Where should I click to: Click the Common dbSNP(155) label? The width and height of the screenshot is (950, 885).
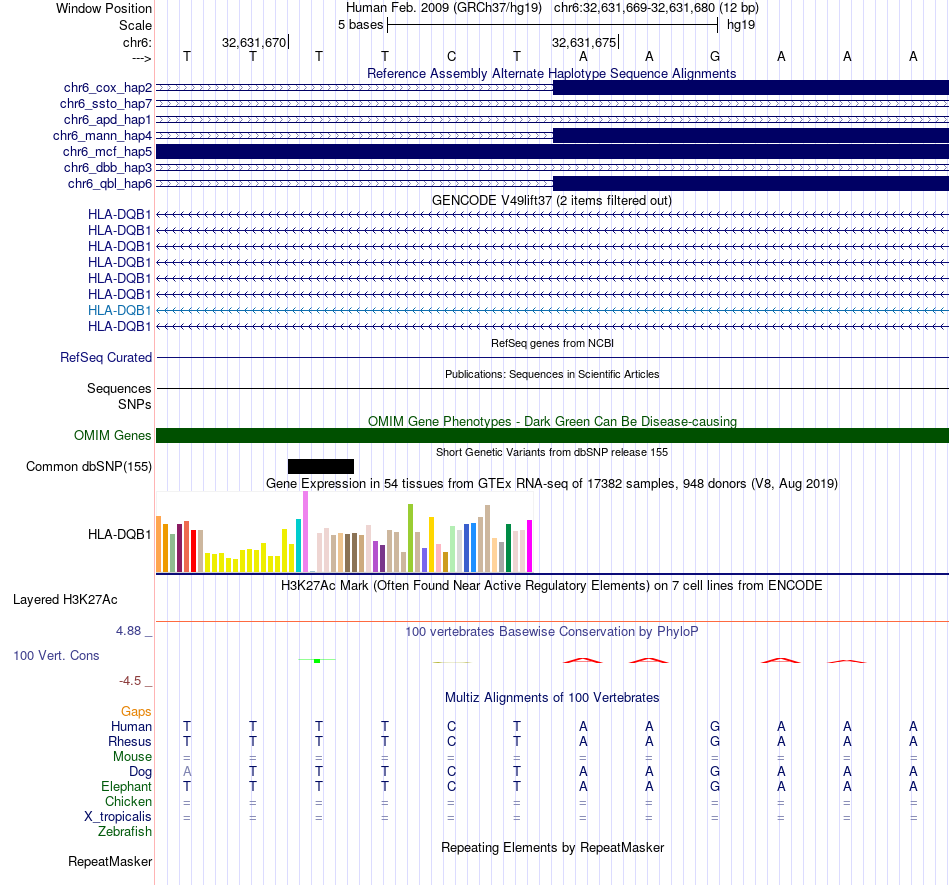point(89,466)
